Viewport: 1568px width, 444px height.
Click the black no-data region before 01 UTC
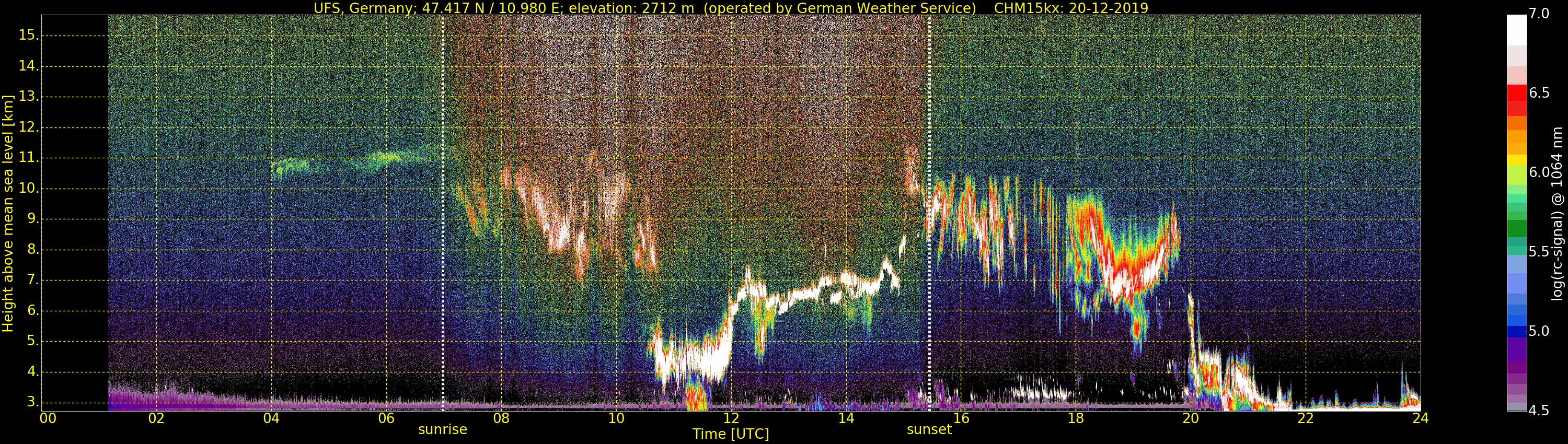74,213
